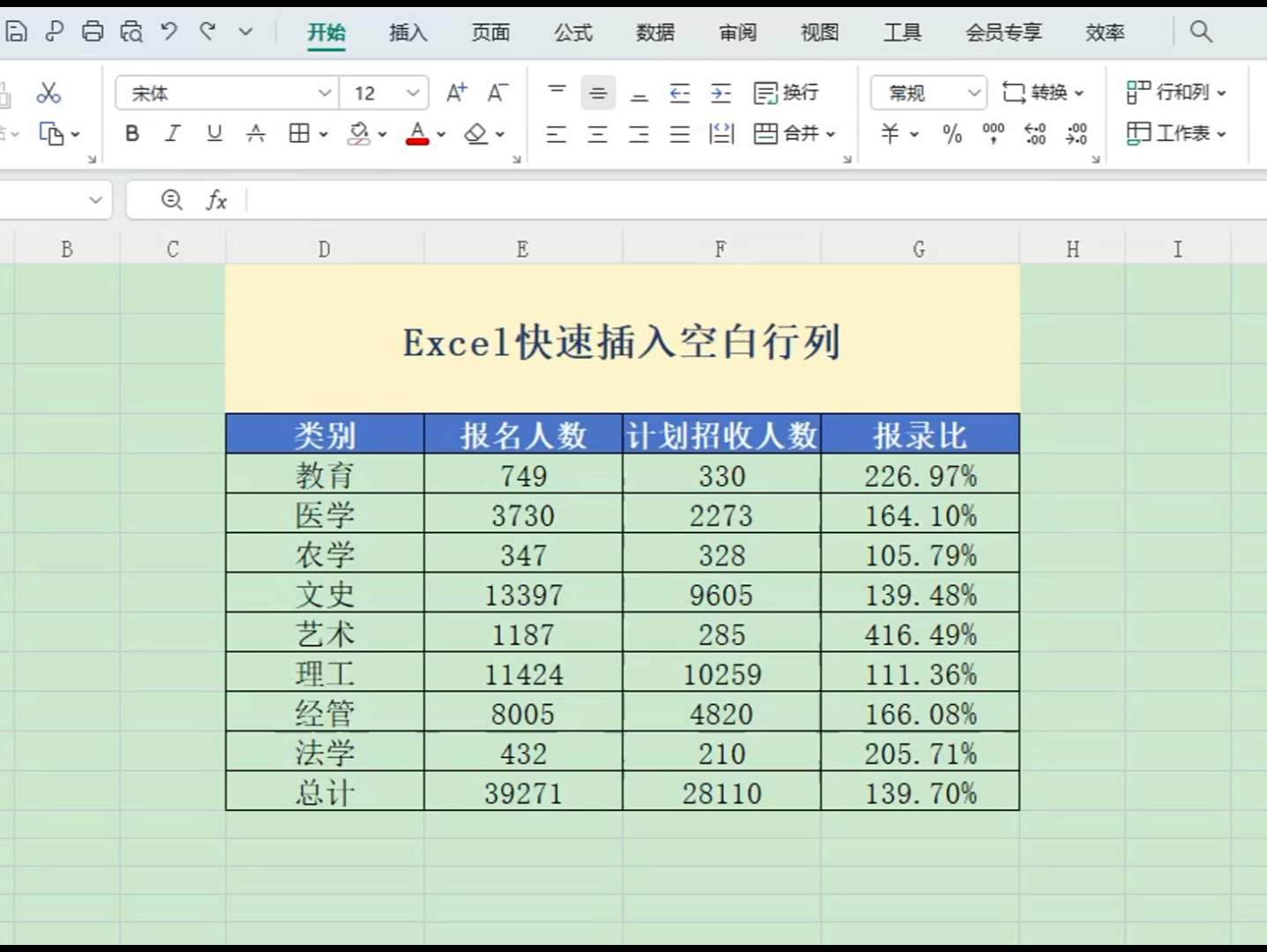Image resolution: width=1267 pixels, height=952 pixels.
Task: Open the 常规 number format dropdown
Action: [973, 92]
